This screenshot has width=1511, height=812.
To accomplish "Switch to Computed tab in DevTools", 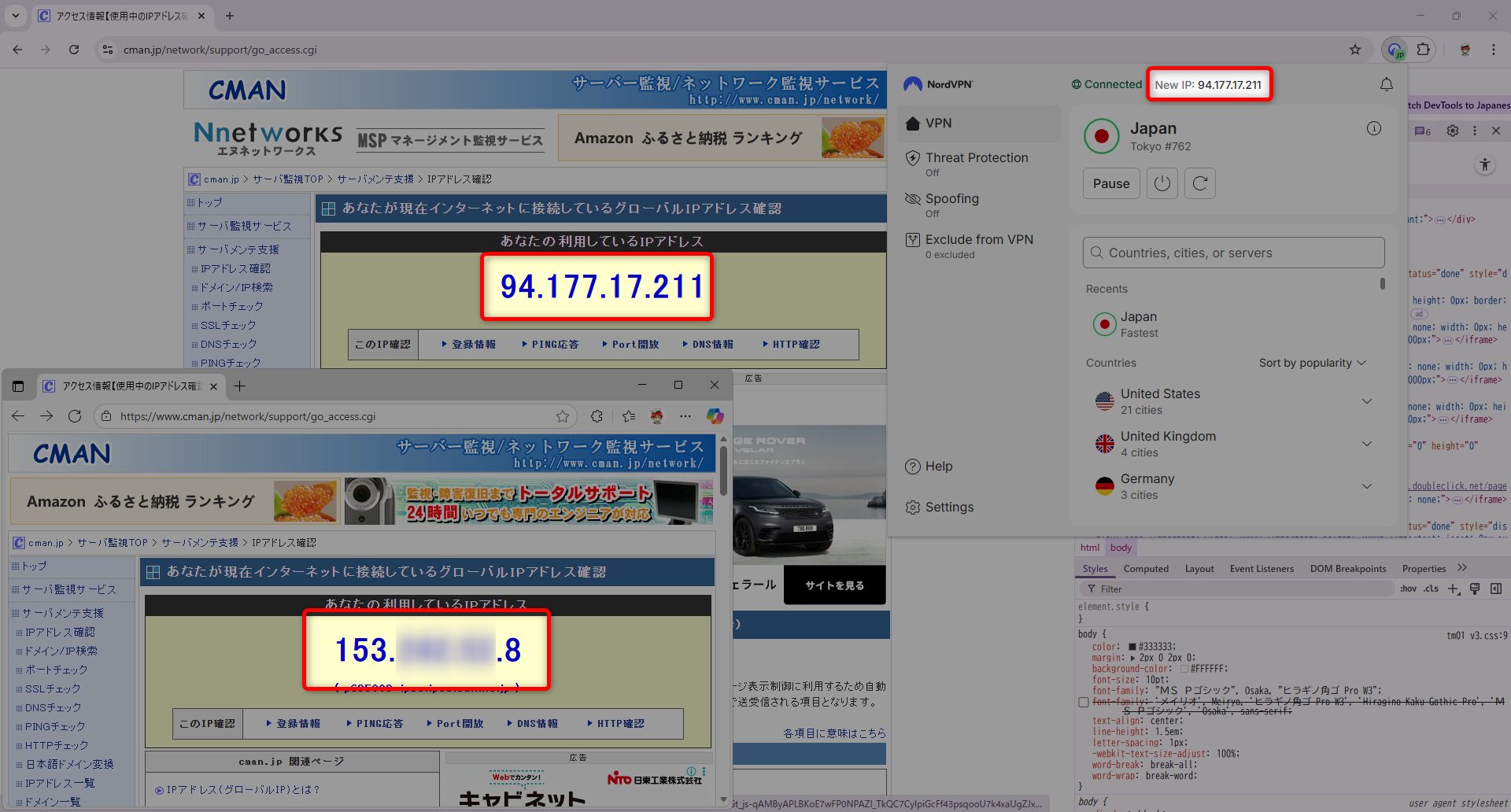I will click(1145, 569).
